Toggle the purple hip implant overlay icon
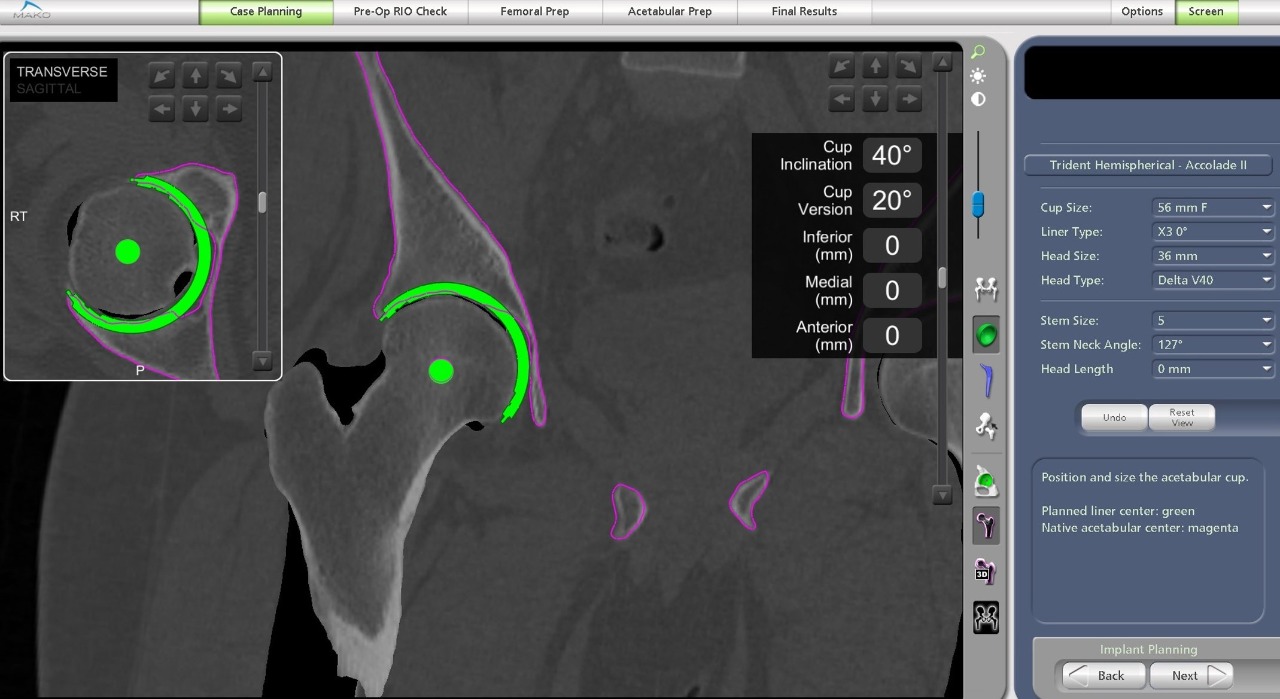The image size is (1280, 699). (x=985, y=525)
